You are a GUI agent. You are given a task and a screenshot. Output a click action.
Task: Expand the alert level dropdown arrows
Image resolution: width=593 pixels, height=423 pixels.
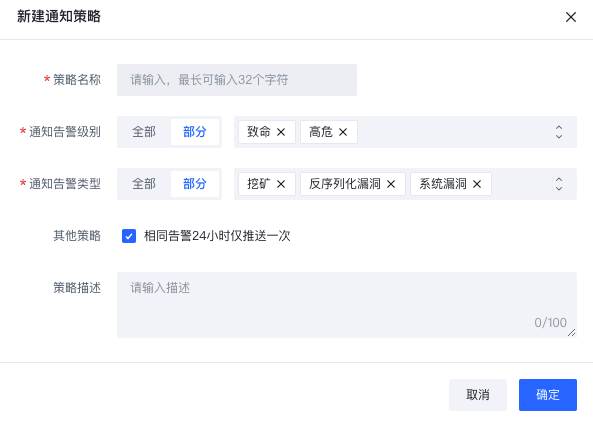pyautogui.click(x=559, y=132)
